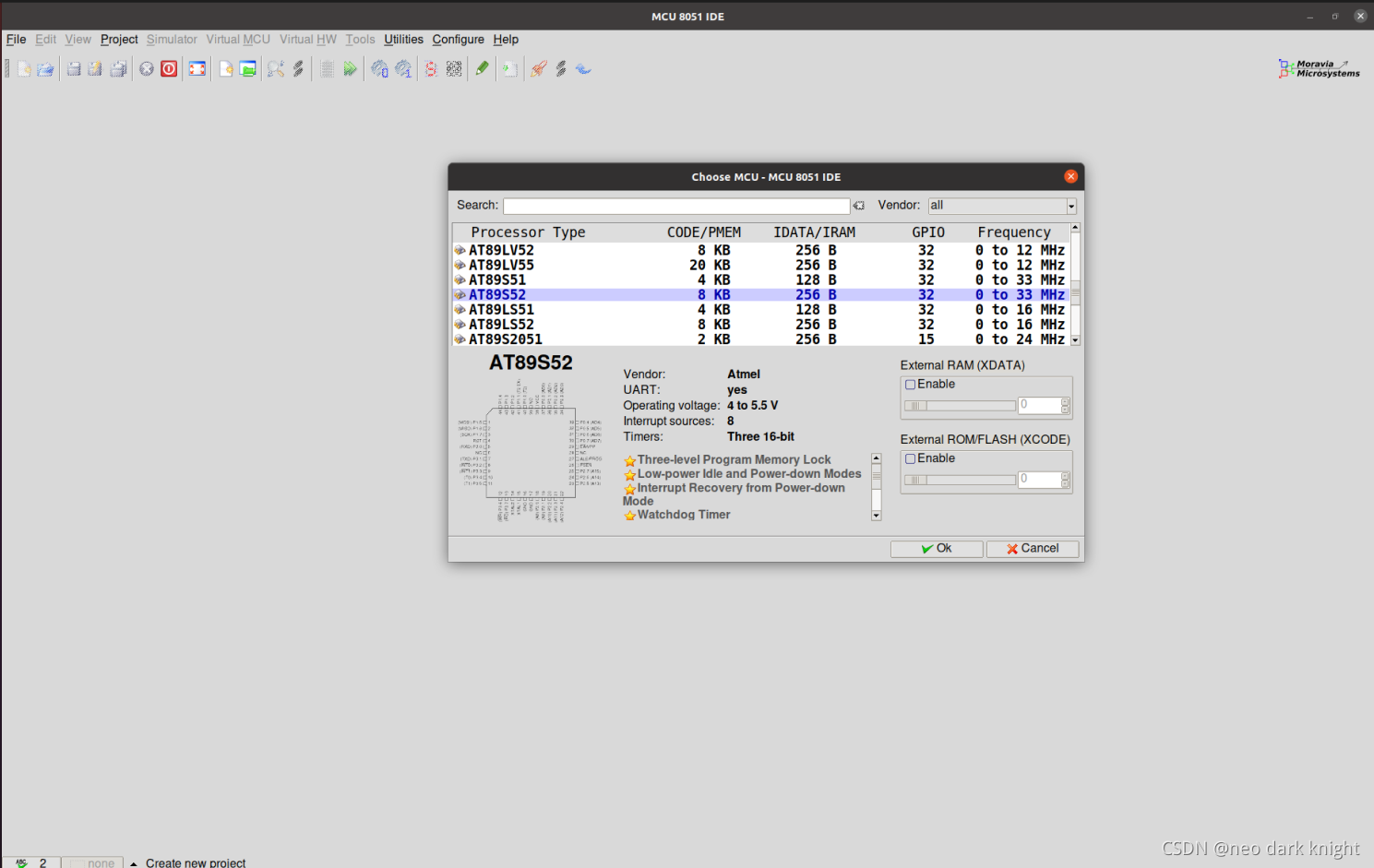This screenshot has width=1374, height=868.
Task: Click the red seven-segment digit icon
Action: point(431,69)
